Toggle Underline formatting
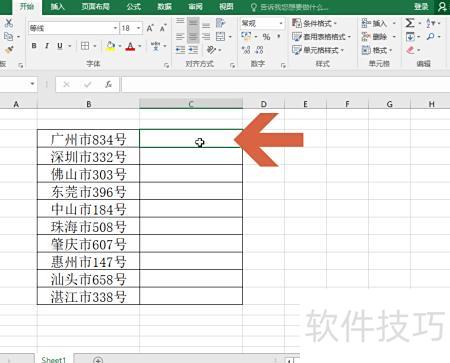 tap(60, 46)
